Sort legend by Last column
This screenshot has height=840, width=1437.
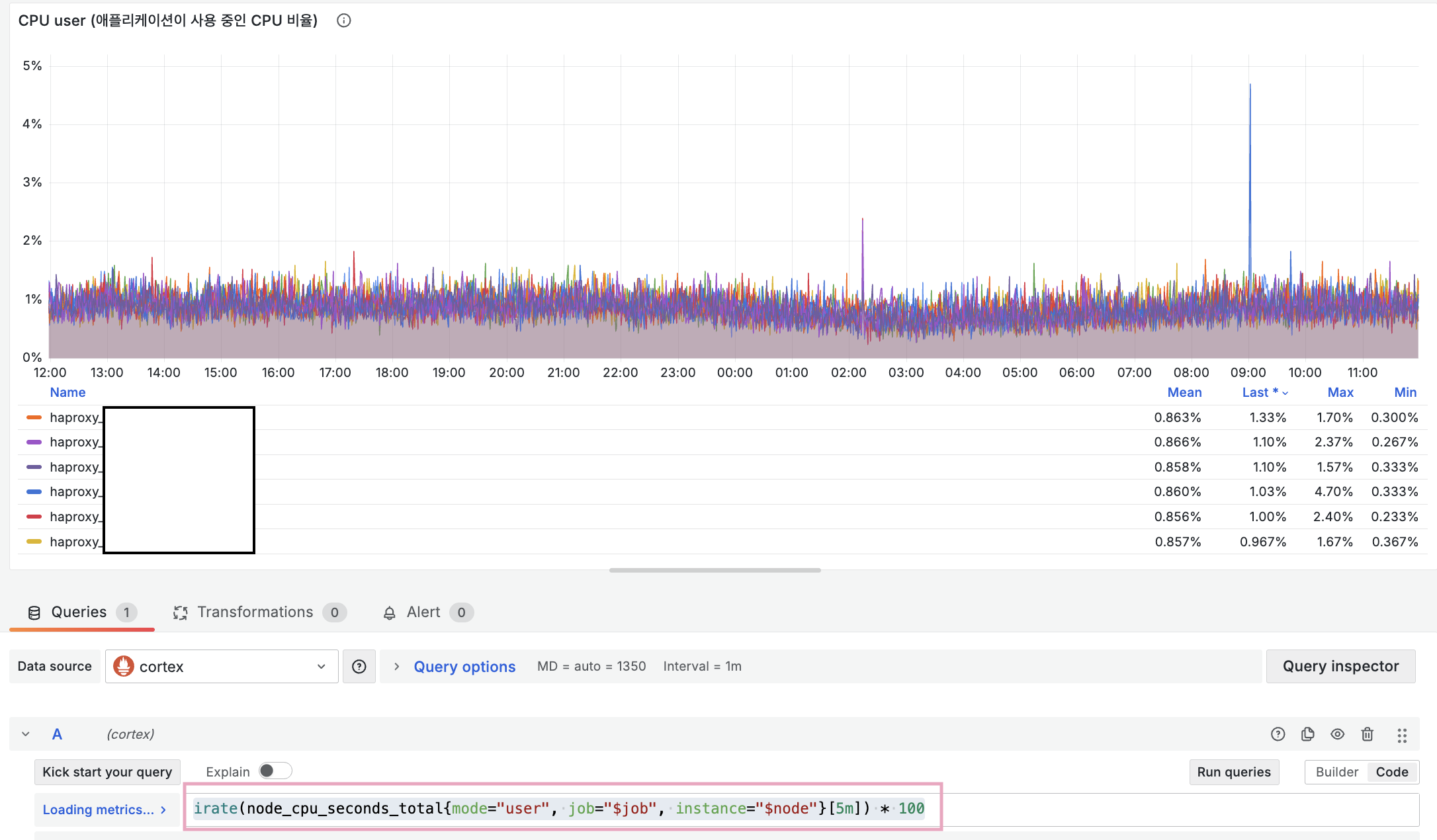1264,392
